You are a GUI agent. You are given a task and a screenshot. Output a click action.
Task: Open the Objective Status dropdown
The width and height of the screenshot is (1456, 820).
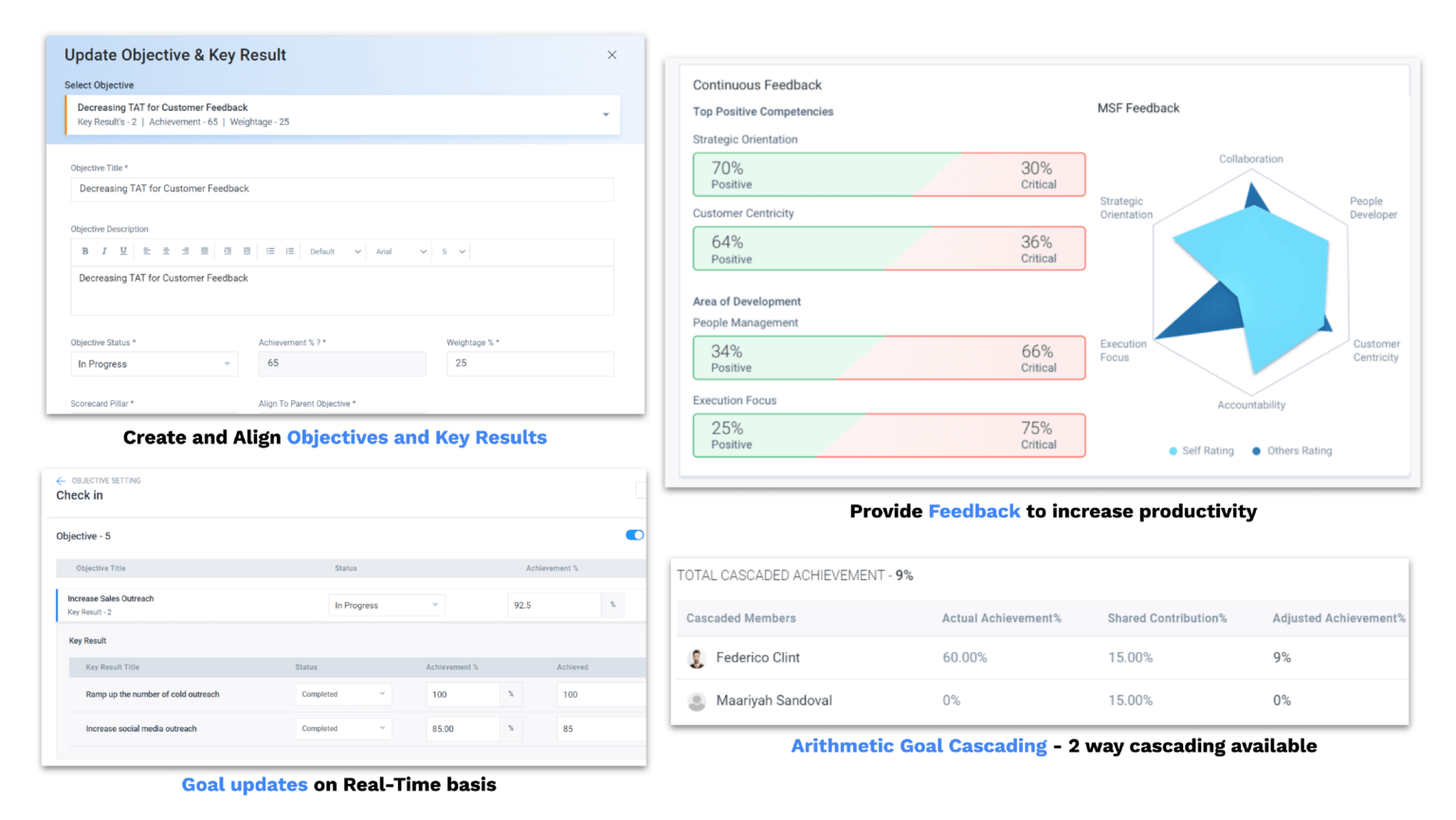click(x=154, y=364)
